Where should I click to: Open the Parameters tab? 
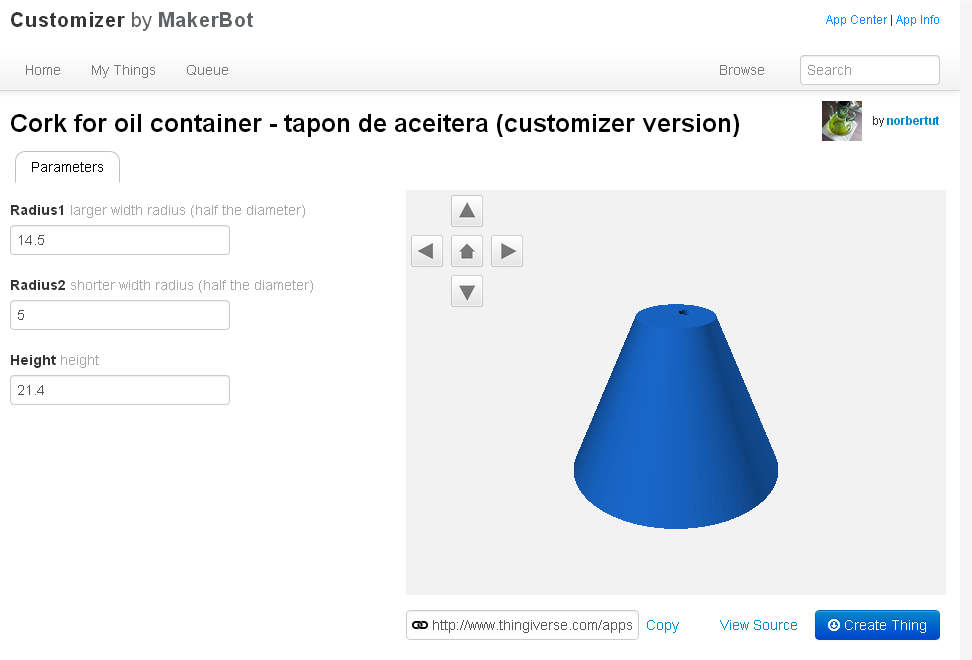click(x=67, y=167)
